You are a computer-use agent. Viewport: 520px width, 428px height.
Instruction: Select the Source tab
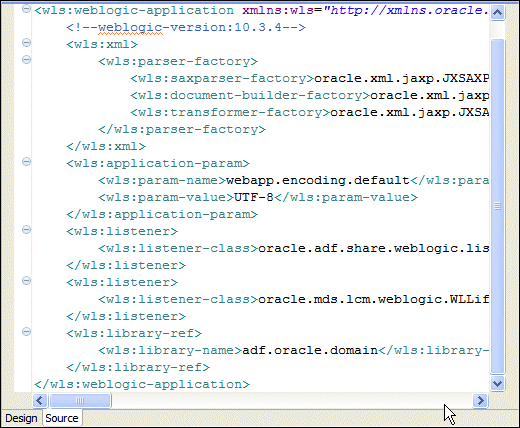tap(62, 418)
